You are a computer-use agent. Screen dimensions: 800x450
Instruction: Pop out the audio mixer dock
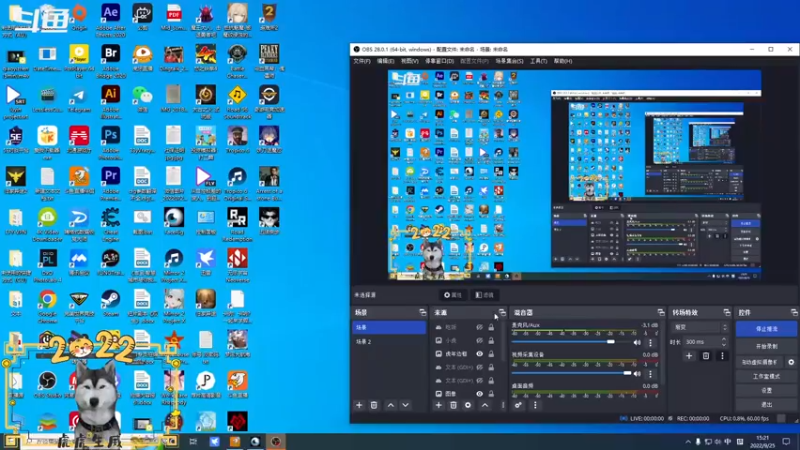(661, 312)
